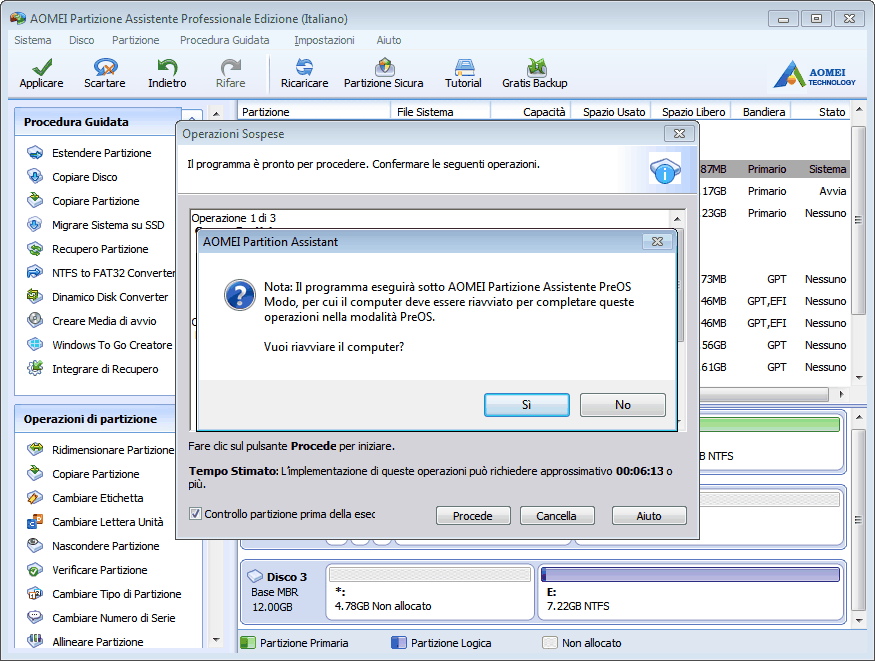Click the Creare Media di avvio icon

point(35,320)
